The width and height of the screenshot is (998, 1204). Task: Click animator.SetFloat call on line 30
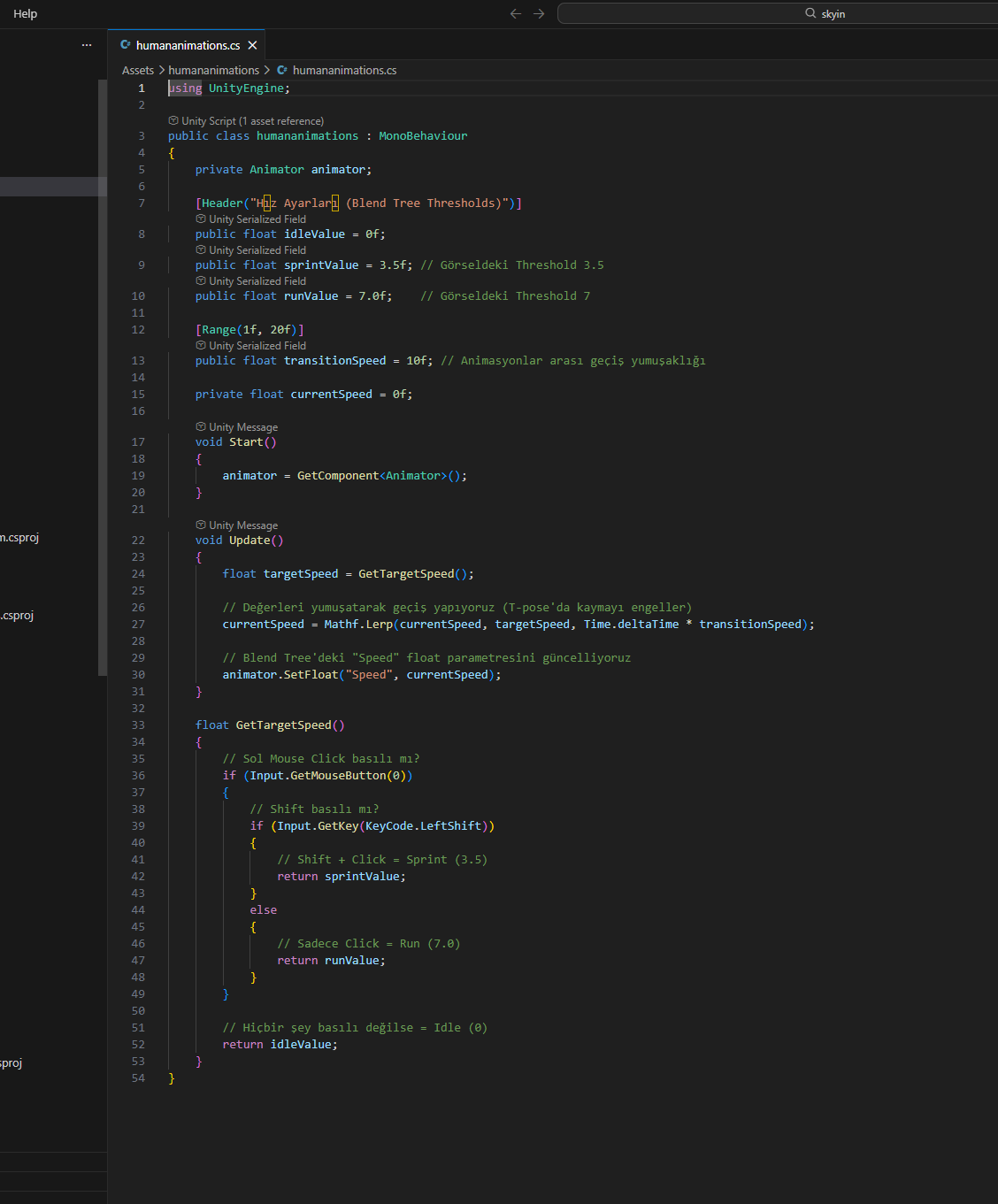coord(280,675)
